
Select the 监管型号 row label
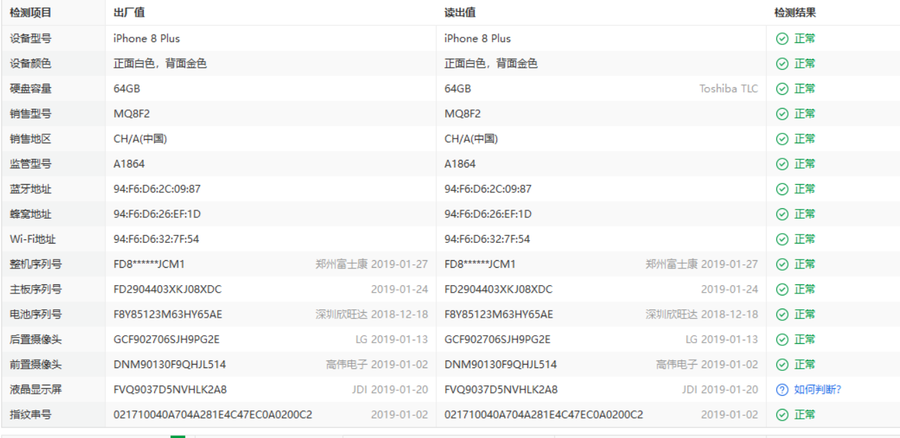(30, 164)
